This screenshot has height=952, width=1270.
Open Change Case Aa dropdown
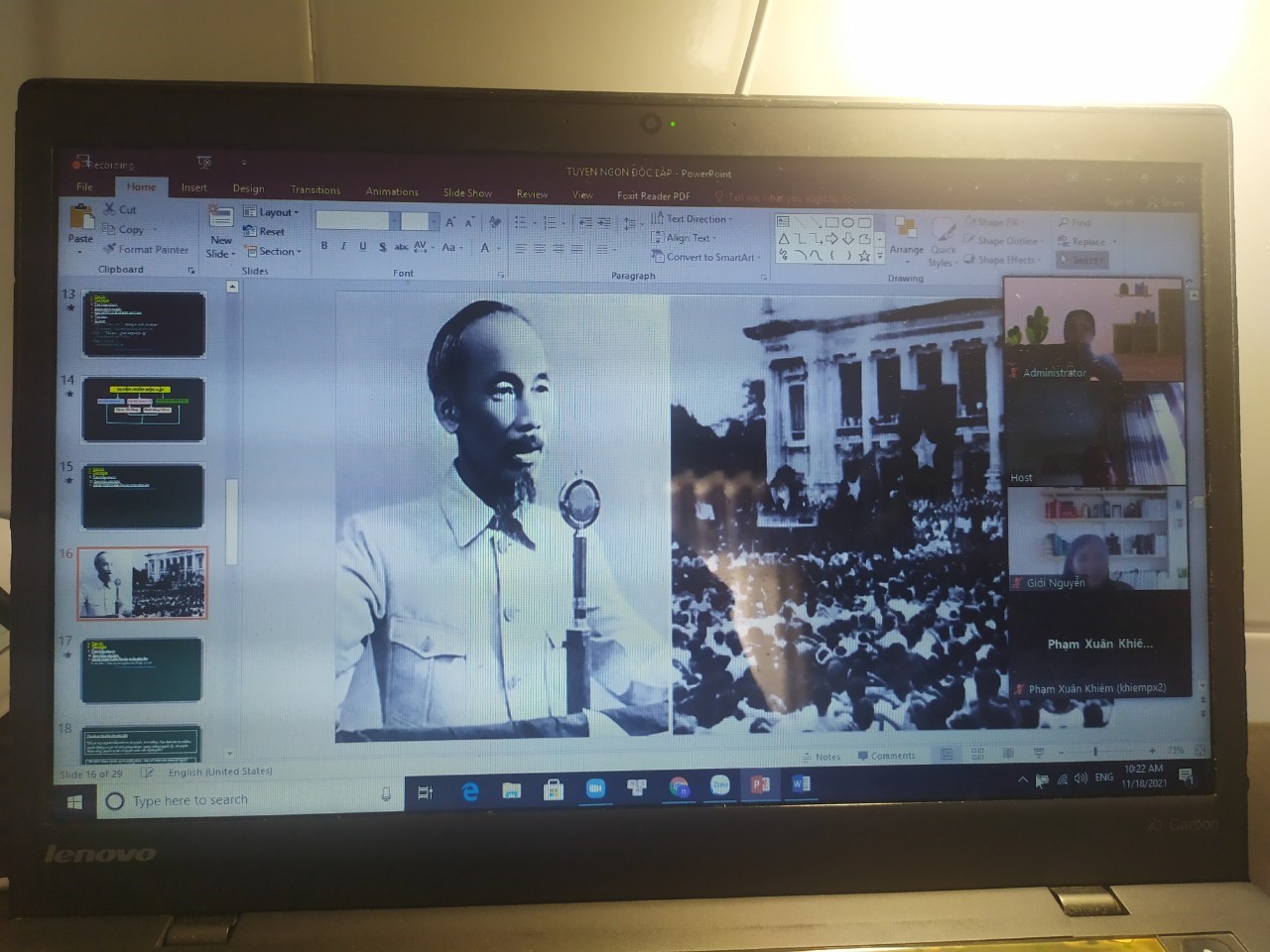click(452, 247)
